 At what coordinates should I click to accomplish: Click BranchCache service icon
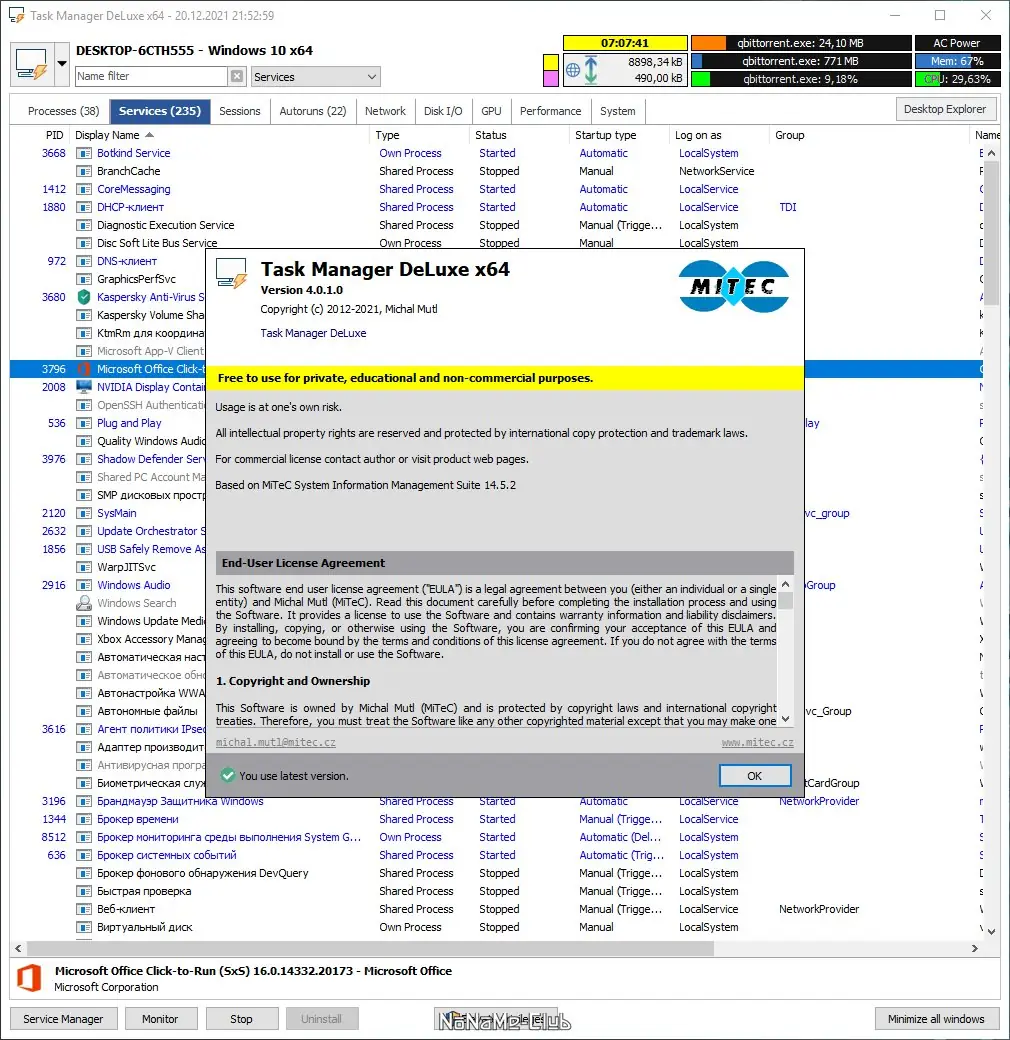point(84,171)
